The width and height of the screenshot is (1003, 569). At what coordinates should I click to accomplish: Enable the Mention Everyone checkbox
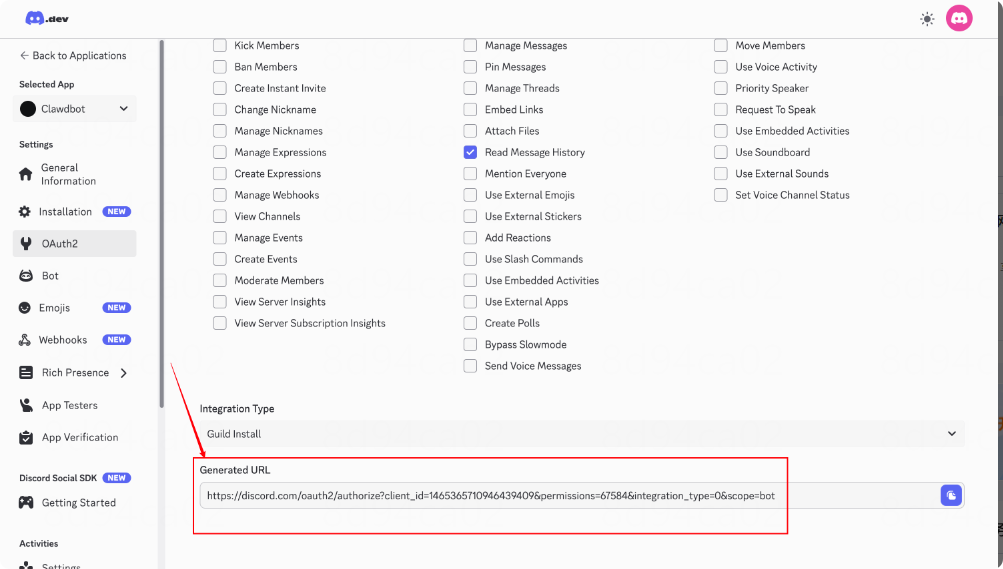470,173
